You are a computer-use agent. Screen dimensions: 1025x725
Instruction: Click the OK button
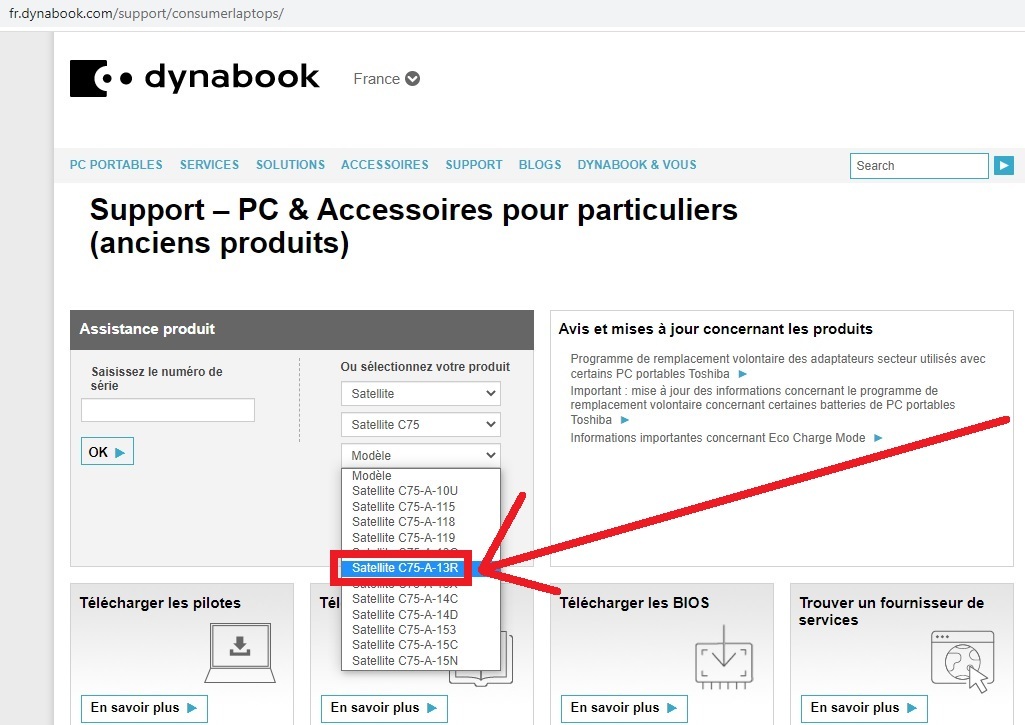tap(107, 452)
